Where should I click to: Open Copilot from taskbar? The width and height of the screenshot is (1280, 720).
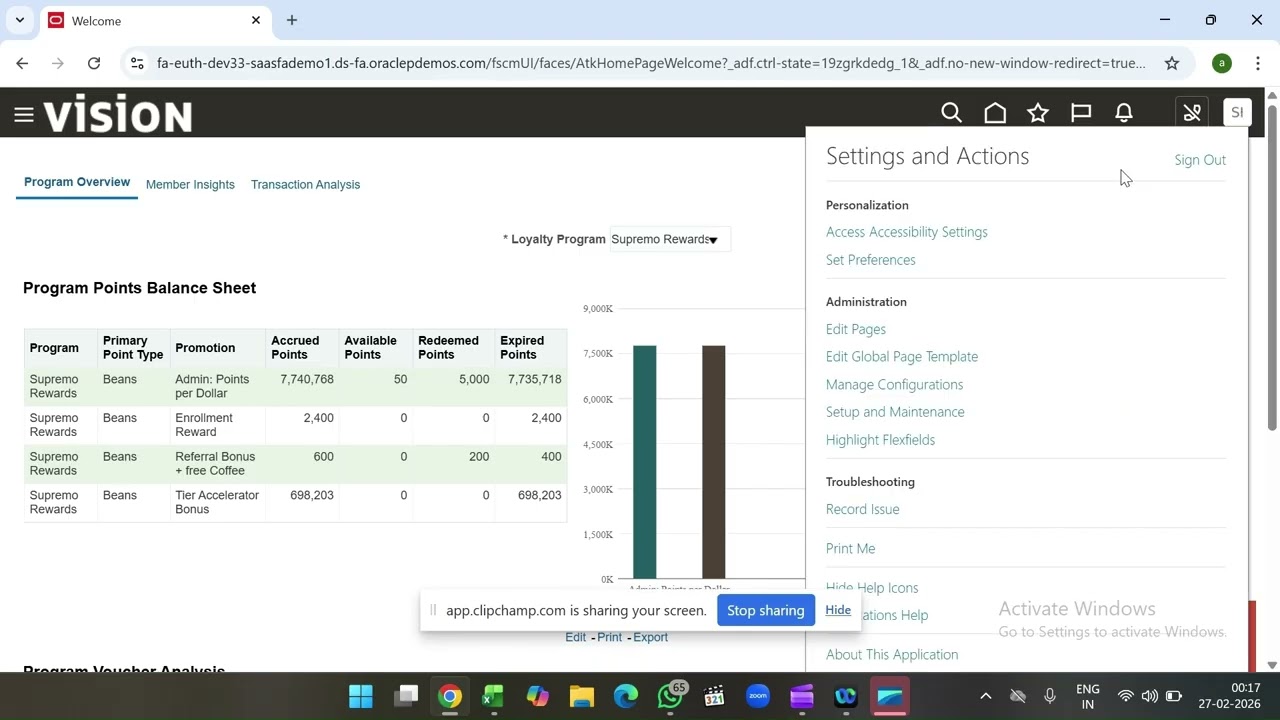[538, 696]
